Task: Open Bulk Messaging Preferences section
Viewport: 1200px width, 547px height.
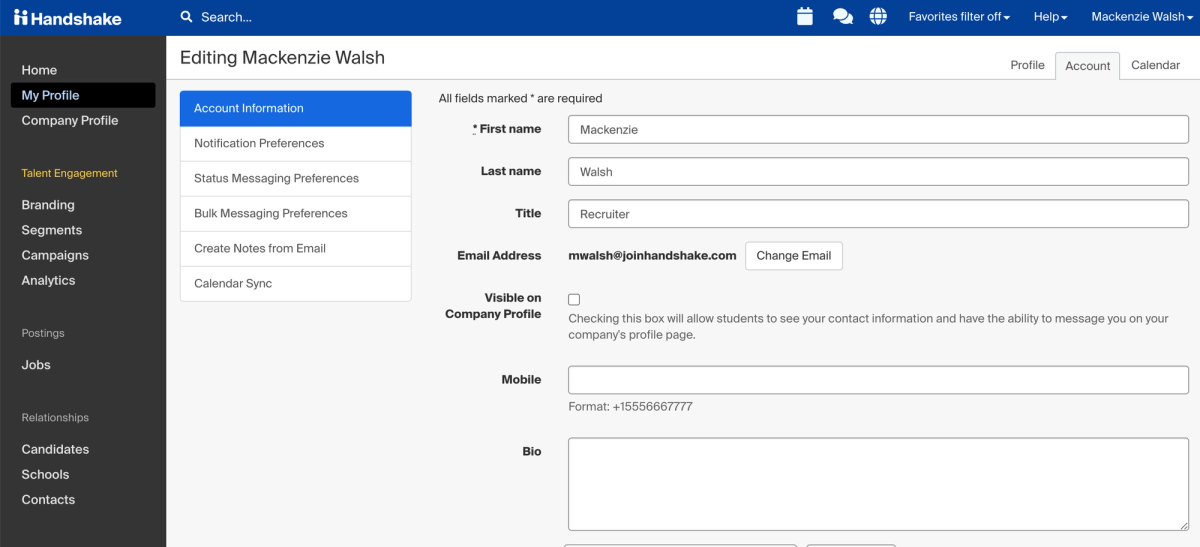Action: tap(296, 214)
